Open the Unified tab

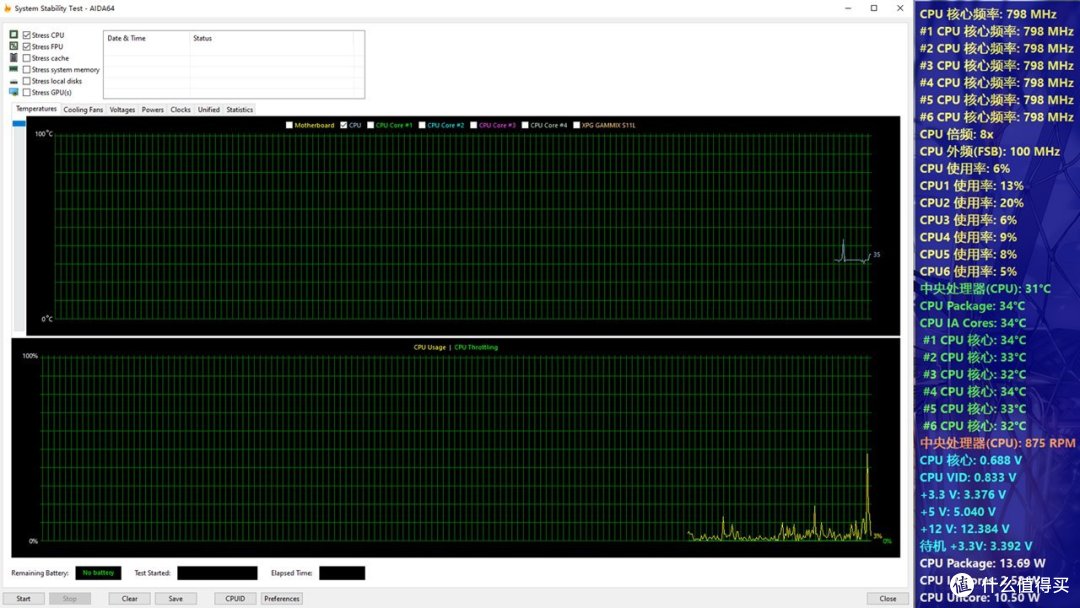coord(209,109)
